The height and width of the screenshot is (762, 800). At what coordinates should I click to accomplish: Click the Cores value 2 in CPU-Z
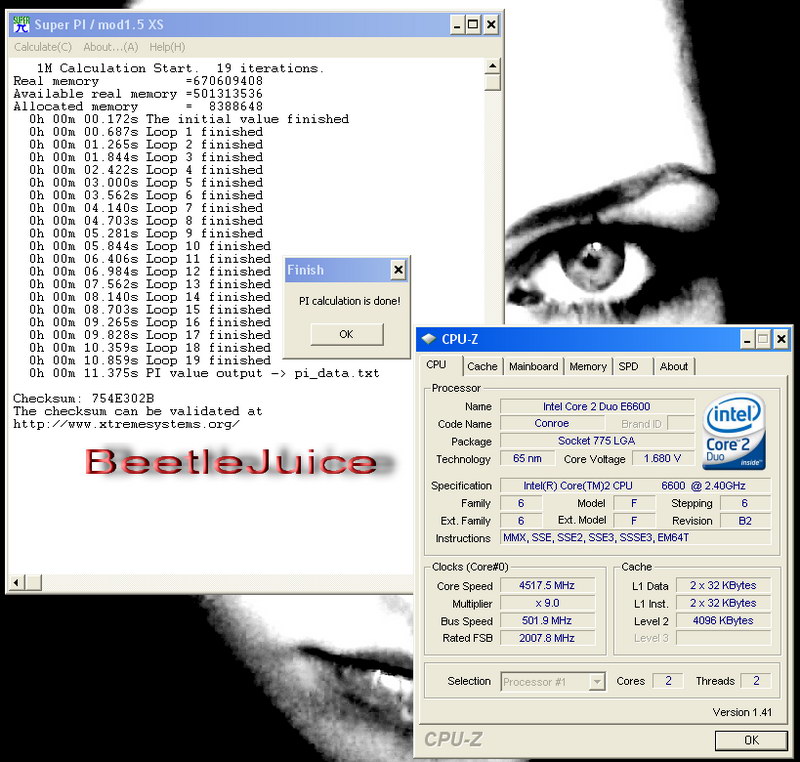[668, 681]
